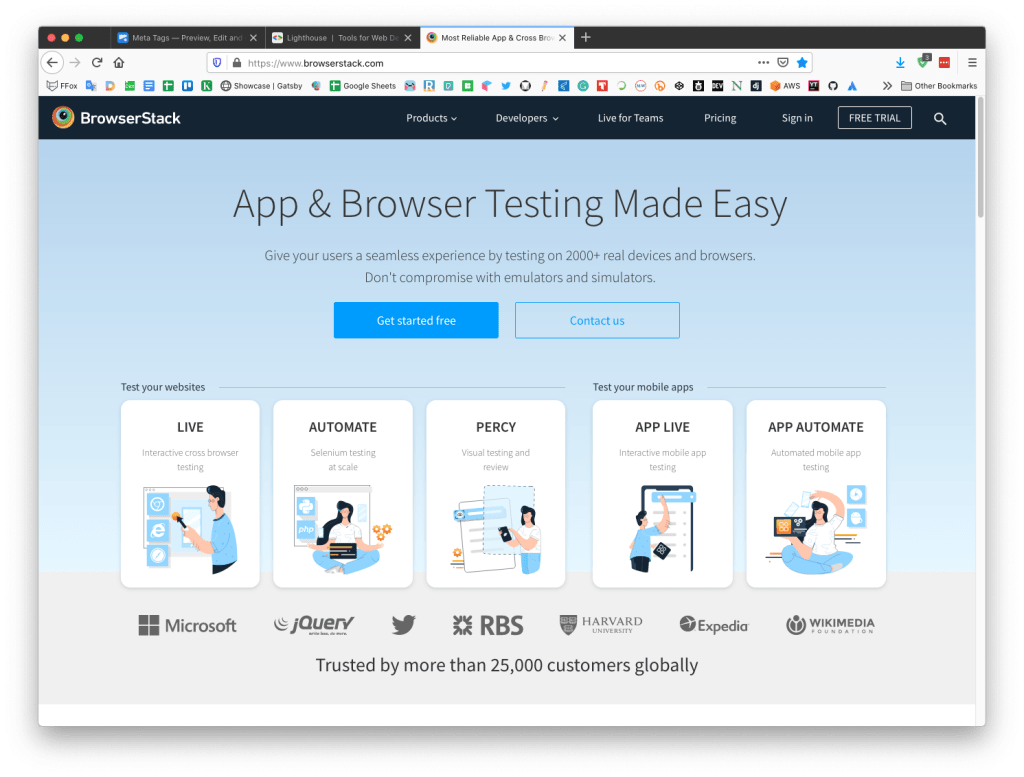Image resolution: width=1024 pixels, height=777 pixels.
Task: Go back with the browser back arrow
Action: [x=52, y=63]
